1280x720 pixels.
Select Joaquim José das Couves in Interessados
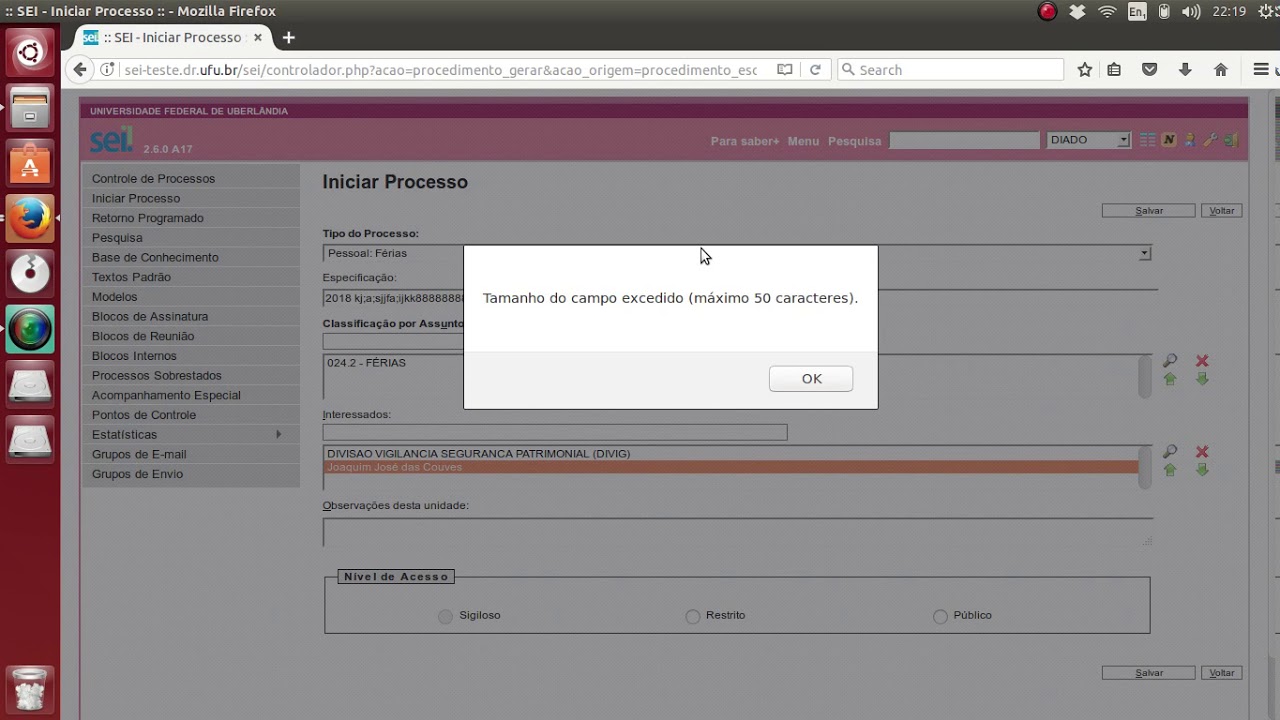(x=731, y=467)
